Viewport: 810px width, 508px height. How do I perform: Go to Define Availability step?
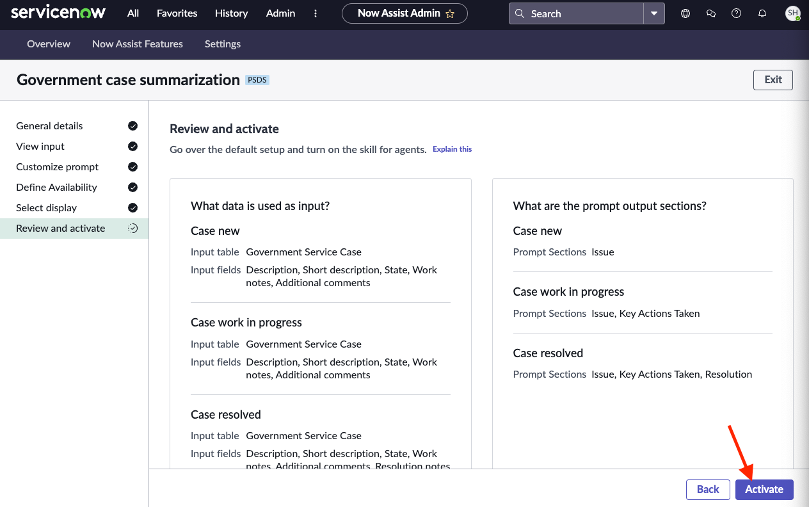point(56,187)
